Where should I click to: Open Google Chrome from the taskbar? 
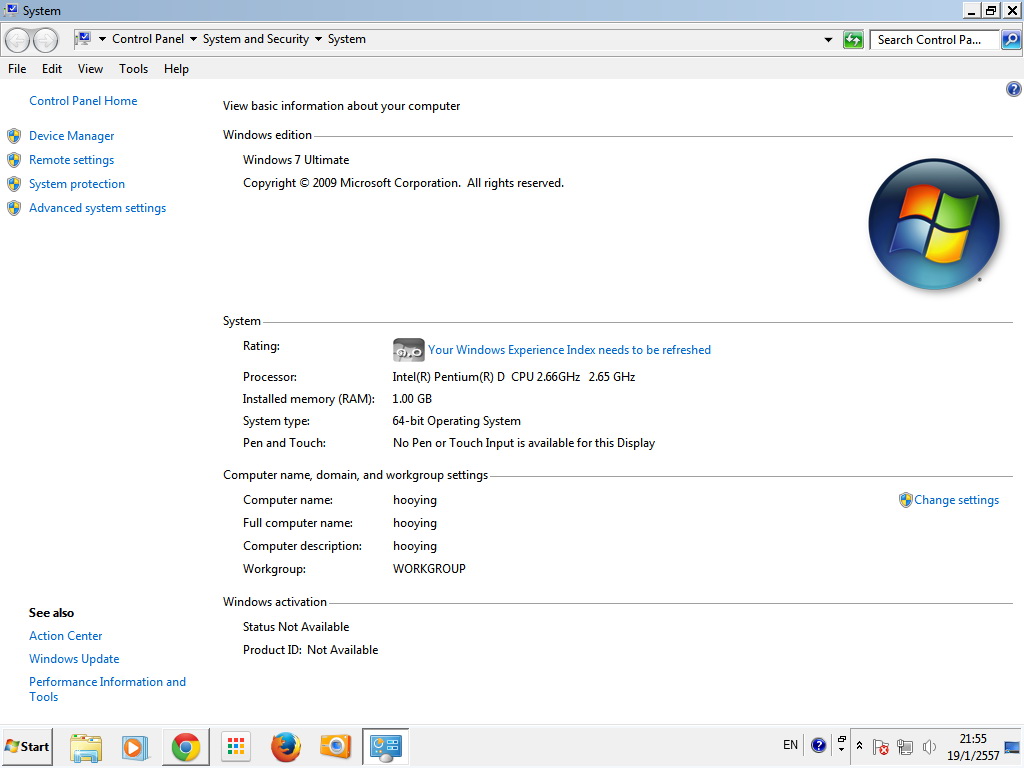point(186,747)
